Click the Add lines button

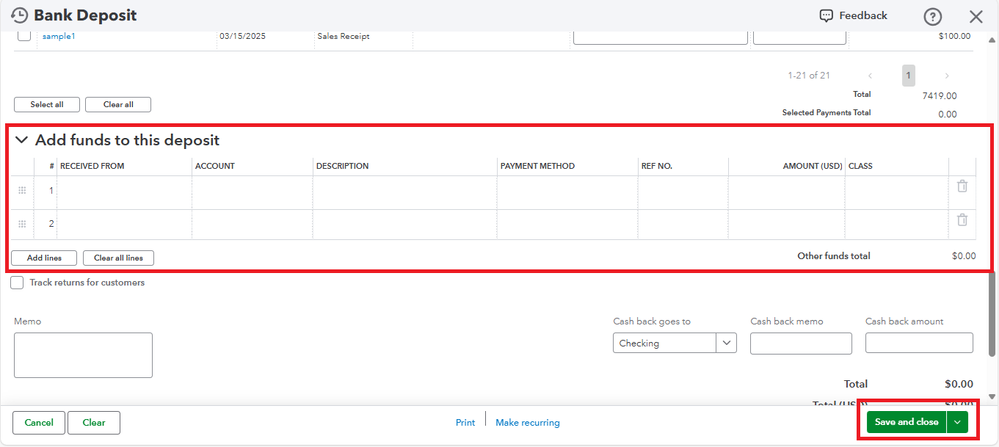pos(44,258)
